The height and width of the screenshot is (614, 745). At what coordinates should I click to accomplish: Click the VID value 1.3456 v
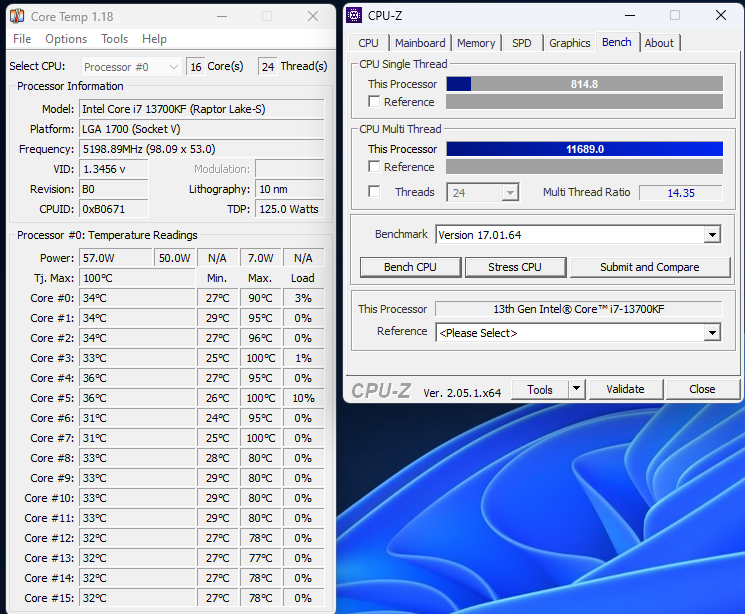coord(114,169)
